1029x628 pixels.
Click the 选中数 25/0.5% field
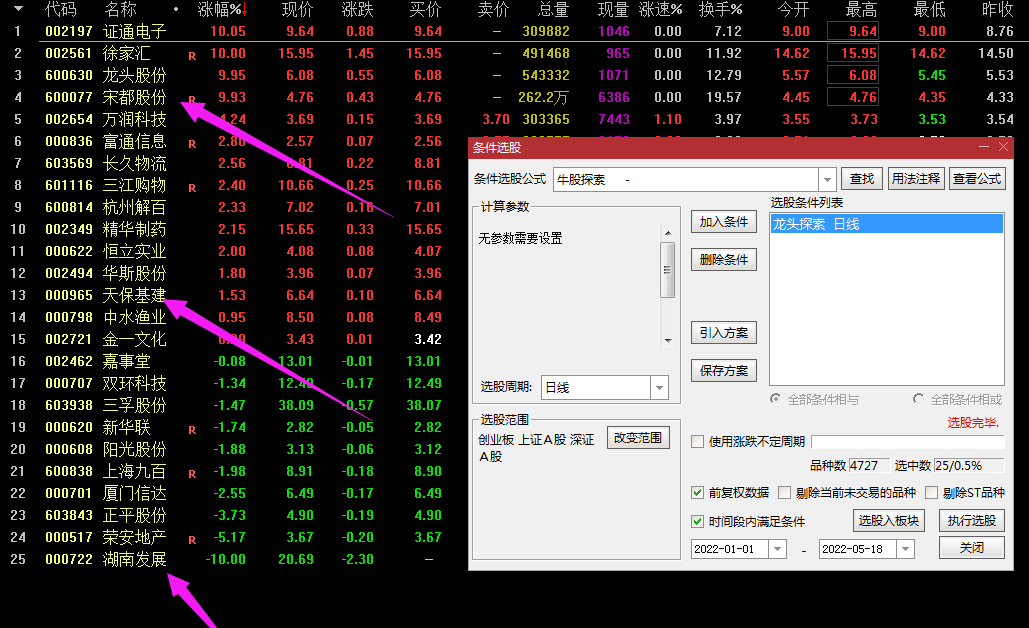click(969, 465)
